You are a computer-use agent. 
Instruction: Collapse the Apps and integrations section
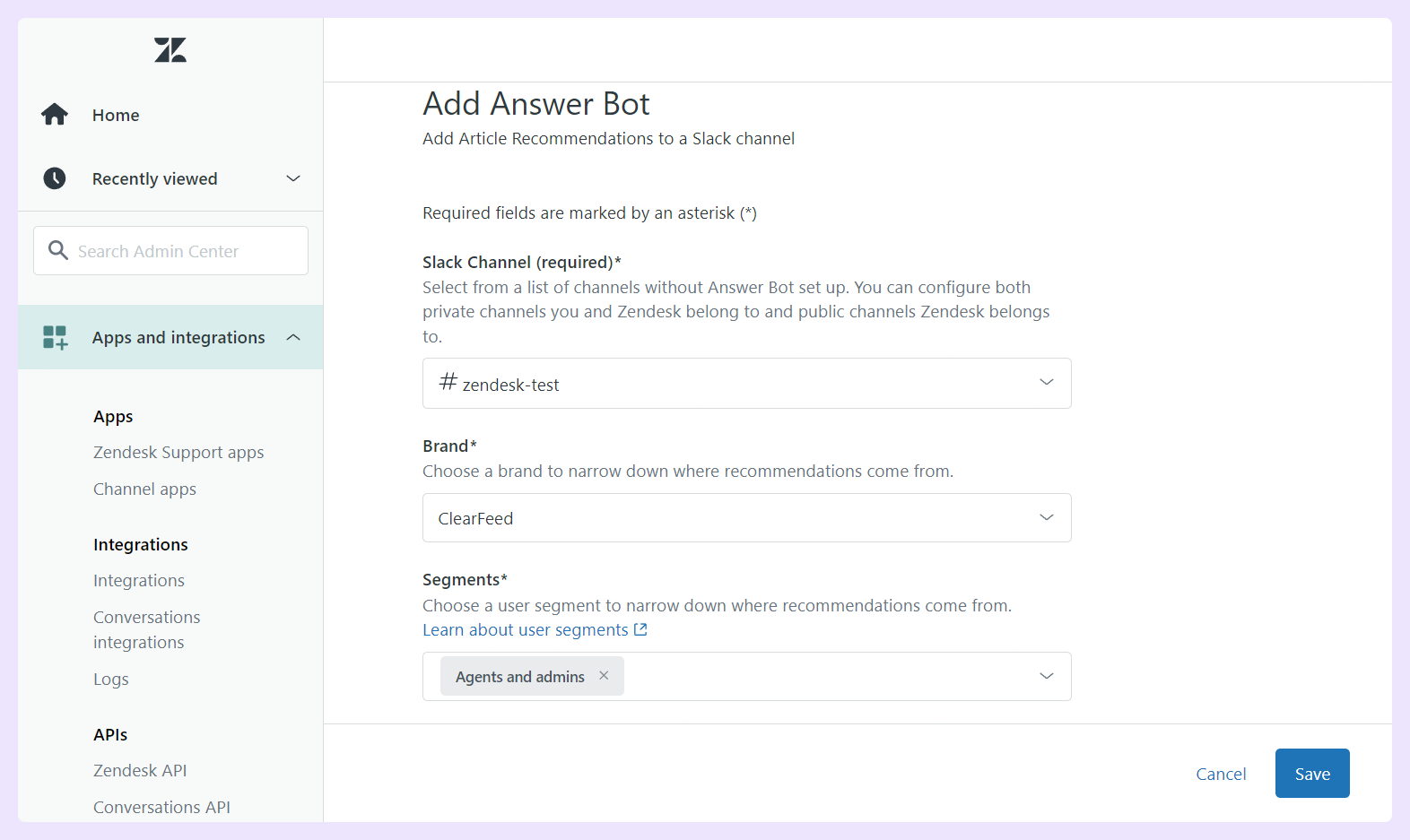(293, 337)
